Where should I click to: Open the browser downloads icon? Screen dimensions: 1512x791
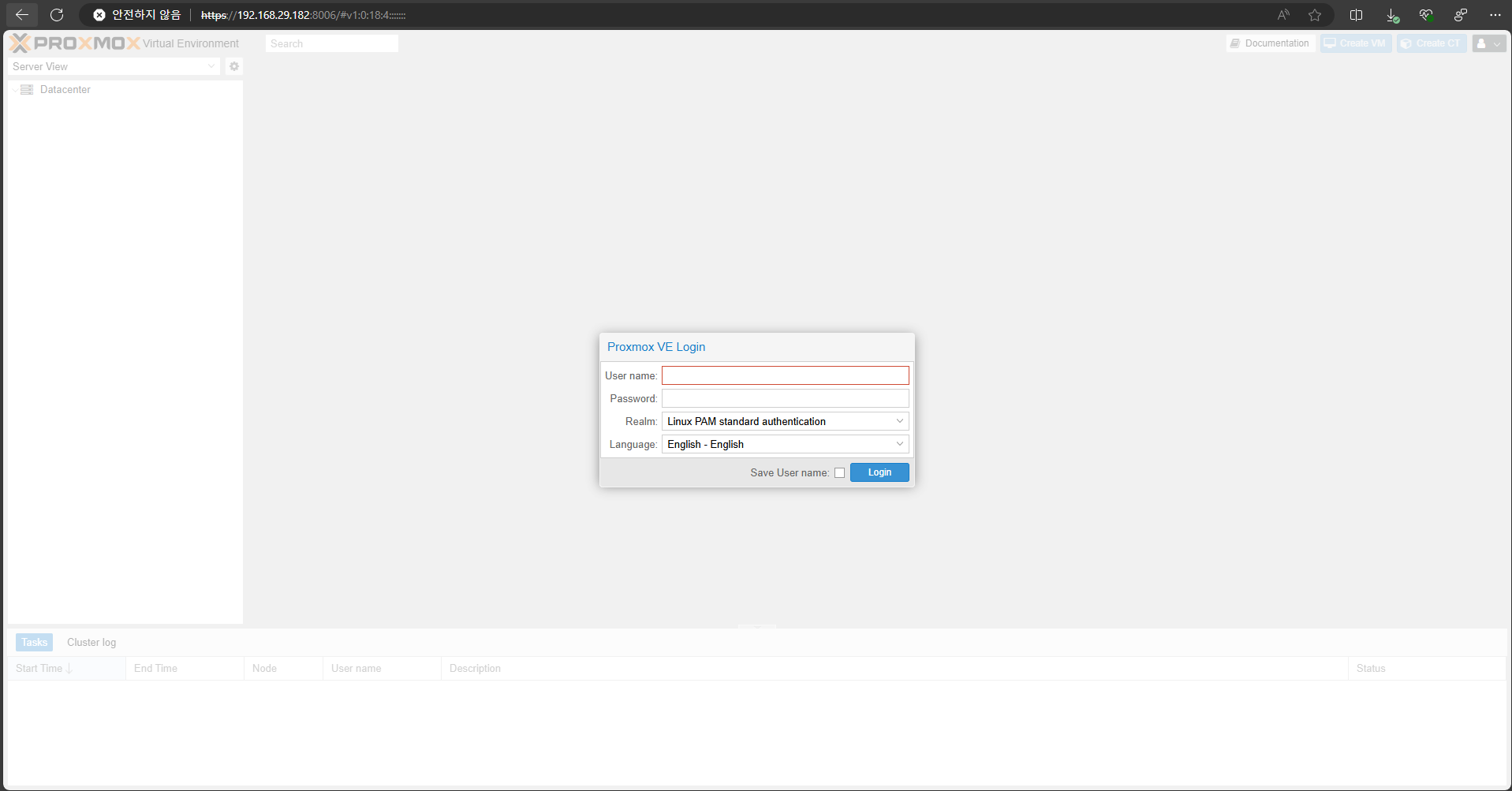(x=1392, y=15)
